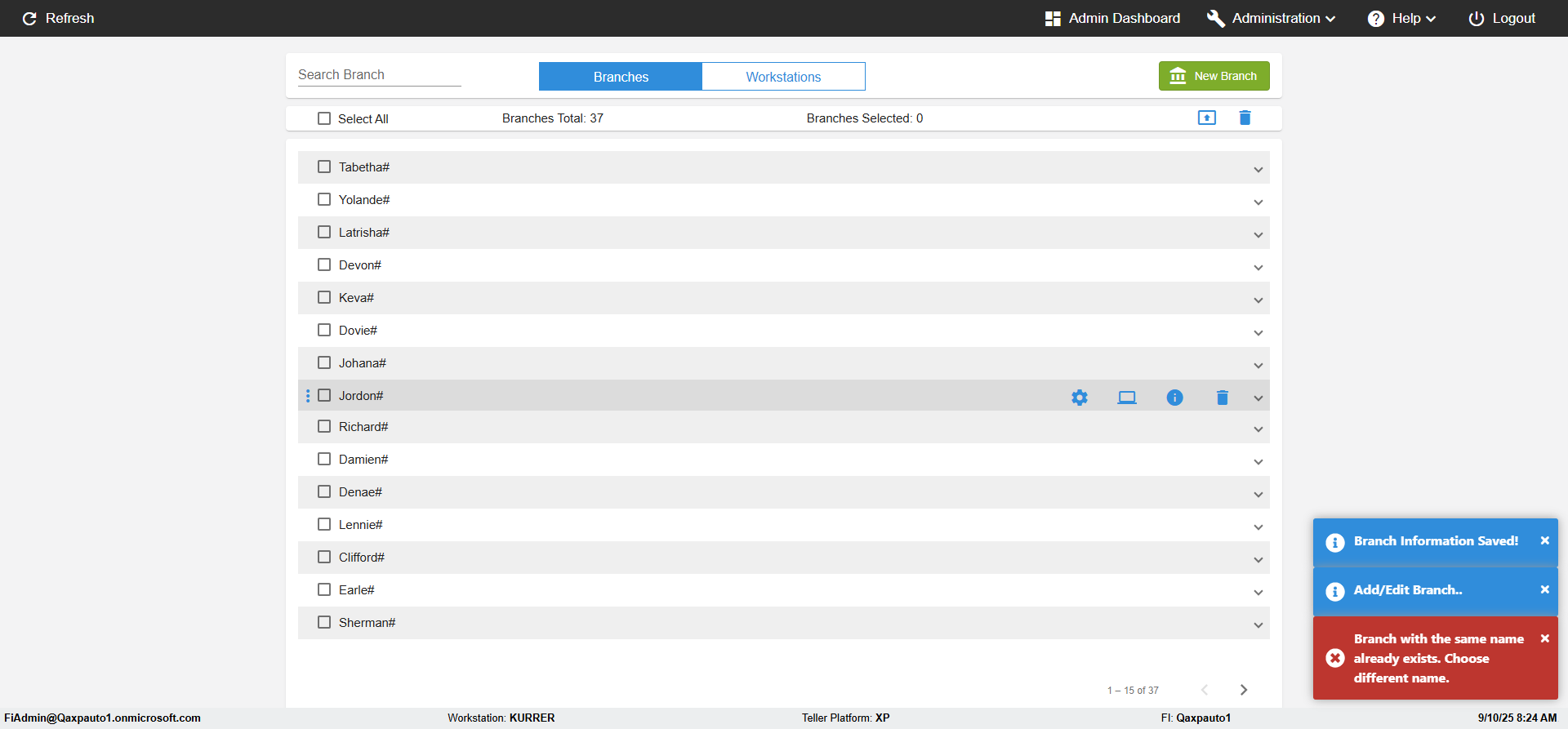Image resolution: width=1568 pixels, height=729 pixels.
Task: Delete Jordon# branch with trash icon
Action: (1223, 398)
